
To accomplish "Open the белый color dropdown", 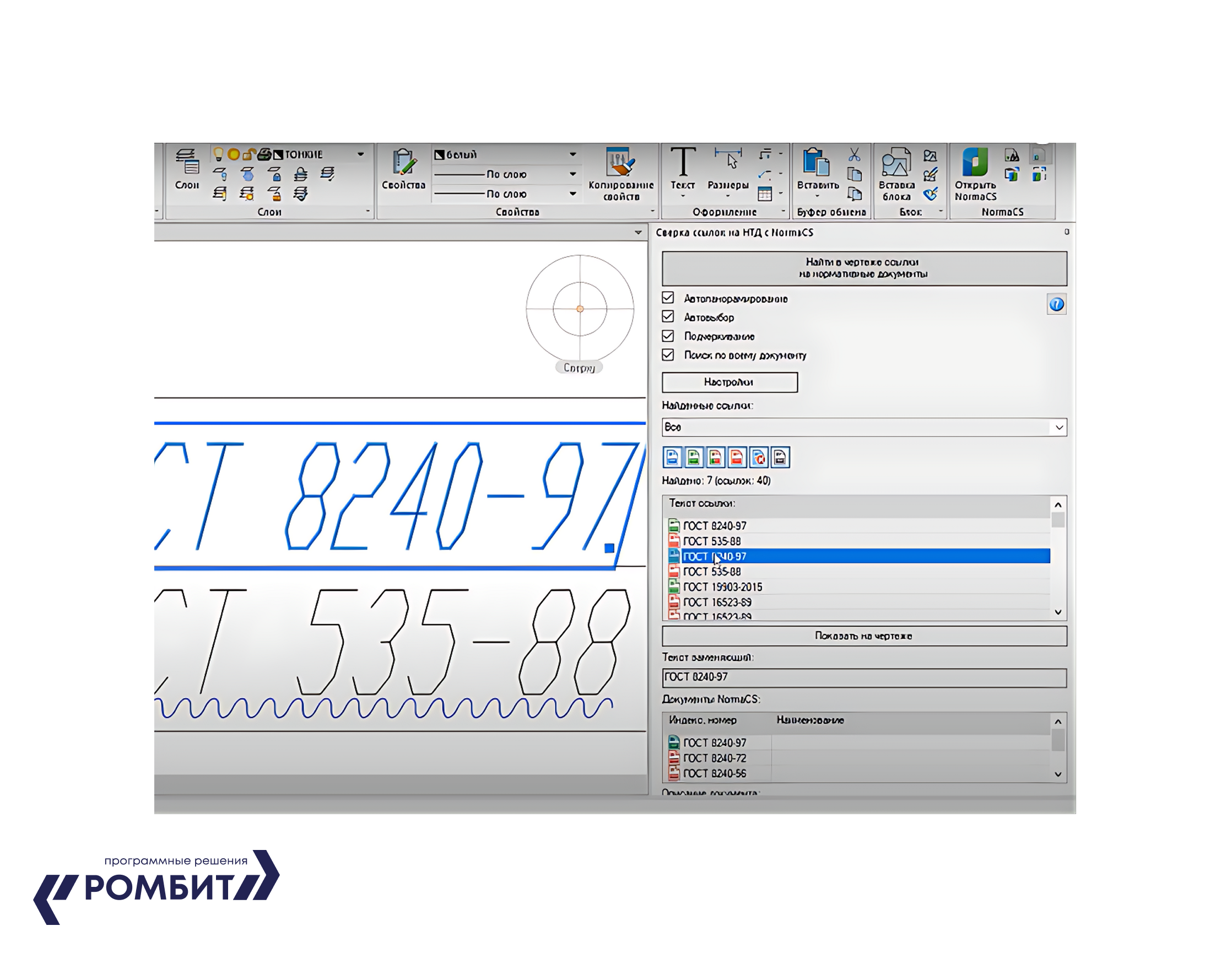I will pos(572,154).
